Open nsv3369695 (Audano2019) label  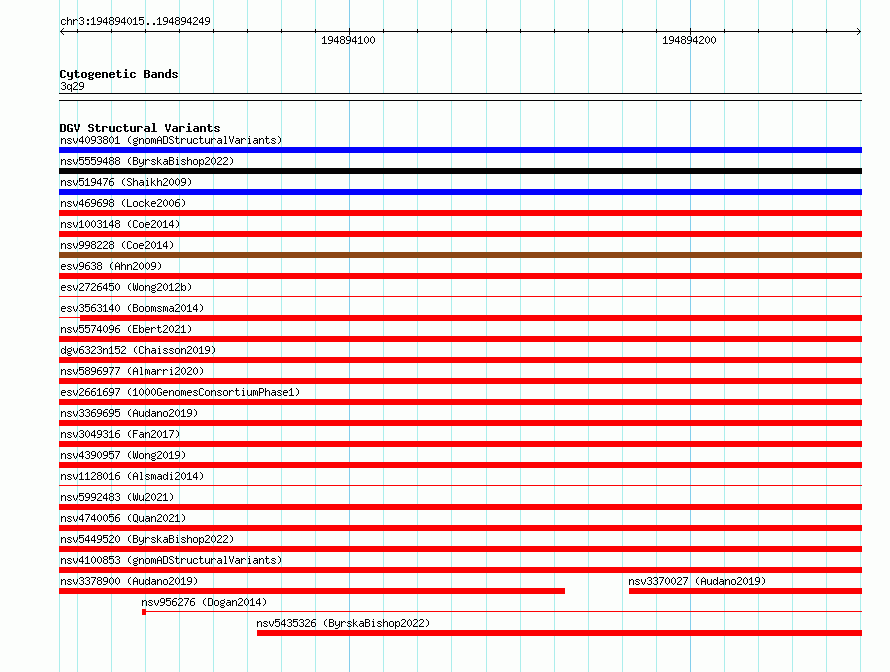[x=129, y=413]
